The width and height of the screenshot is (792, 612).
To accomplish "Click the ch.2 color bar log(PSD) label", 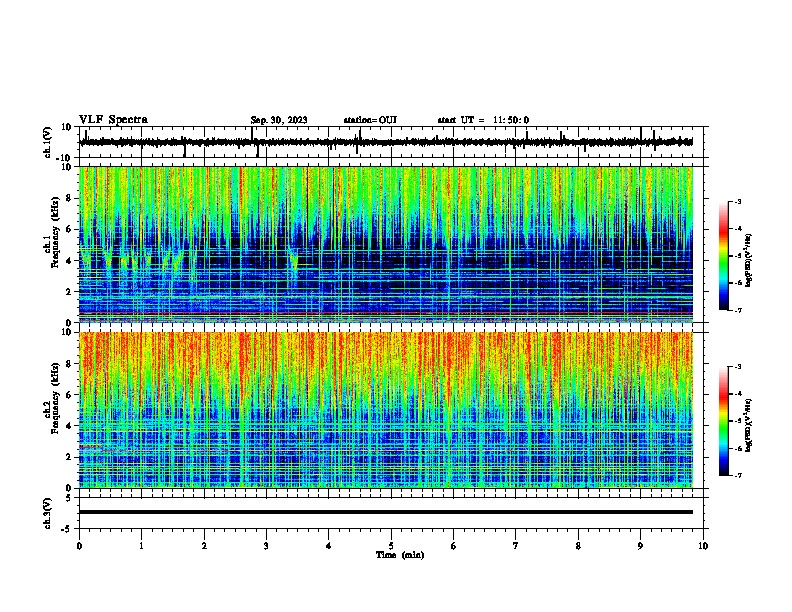I will pos(749,426).
